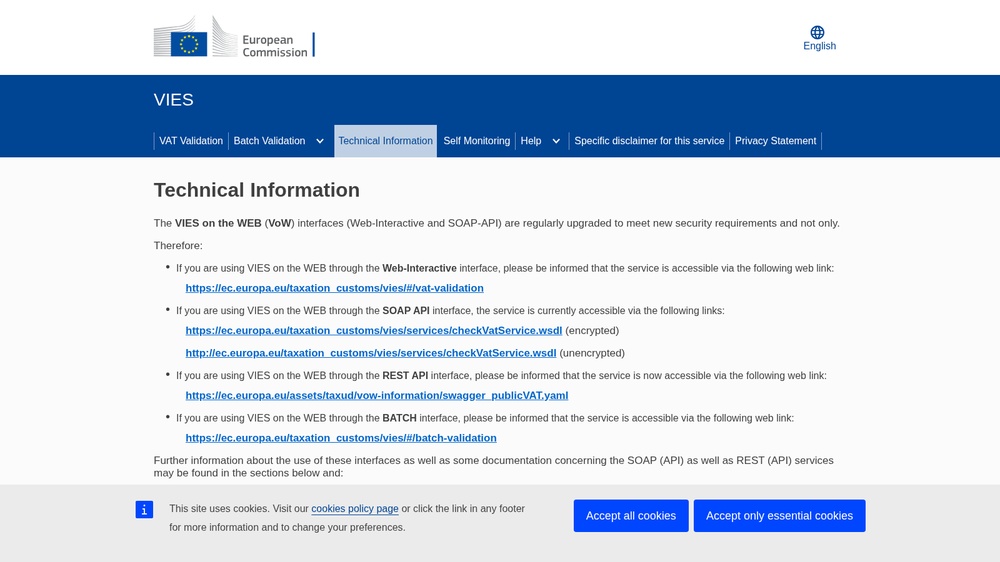Open the vat-validation web link
This screenshot has width=1000, height=562.
(x=334, y=288)
